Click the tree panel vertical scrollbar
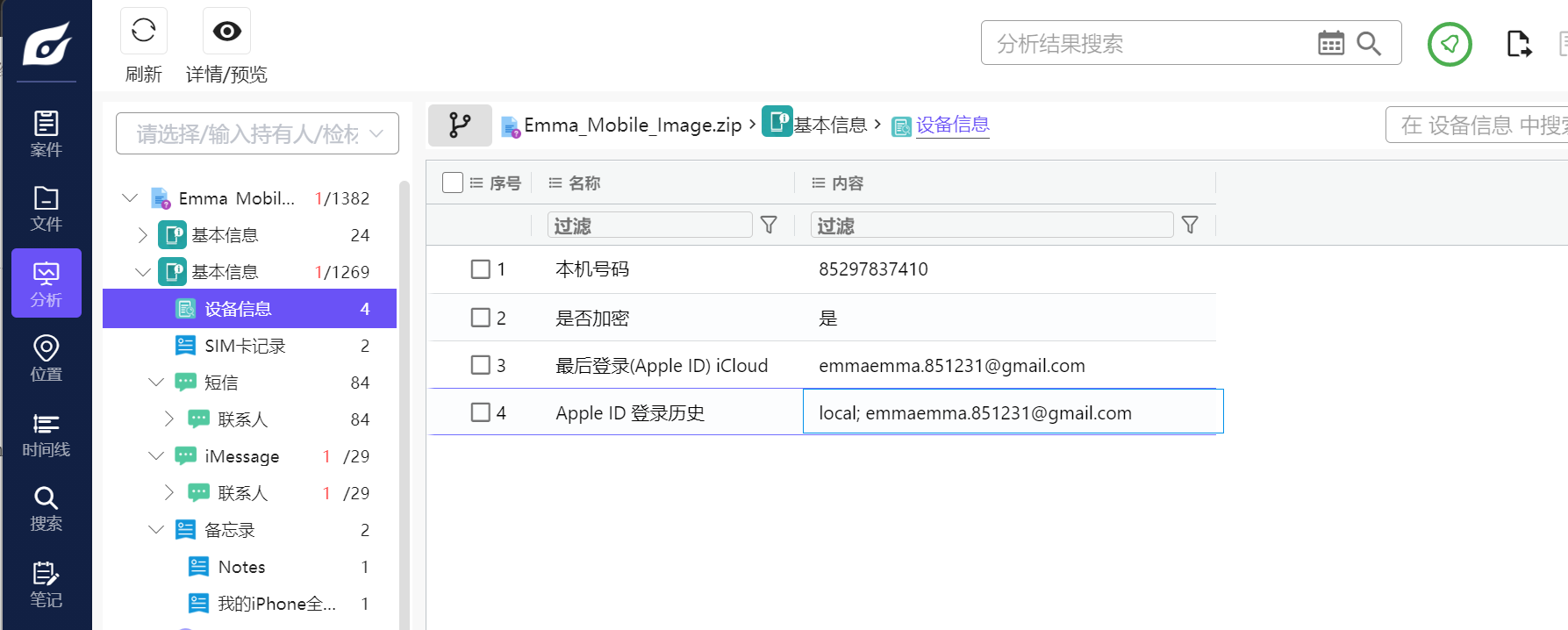Viewport: 1568px width, 630px height. pos(404,404)
